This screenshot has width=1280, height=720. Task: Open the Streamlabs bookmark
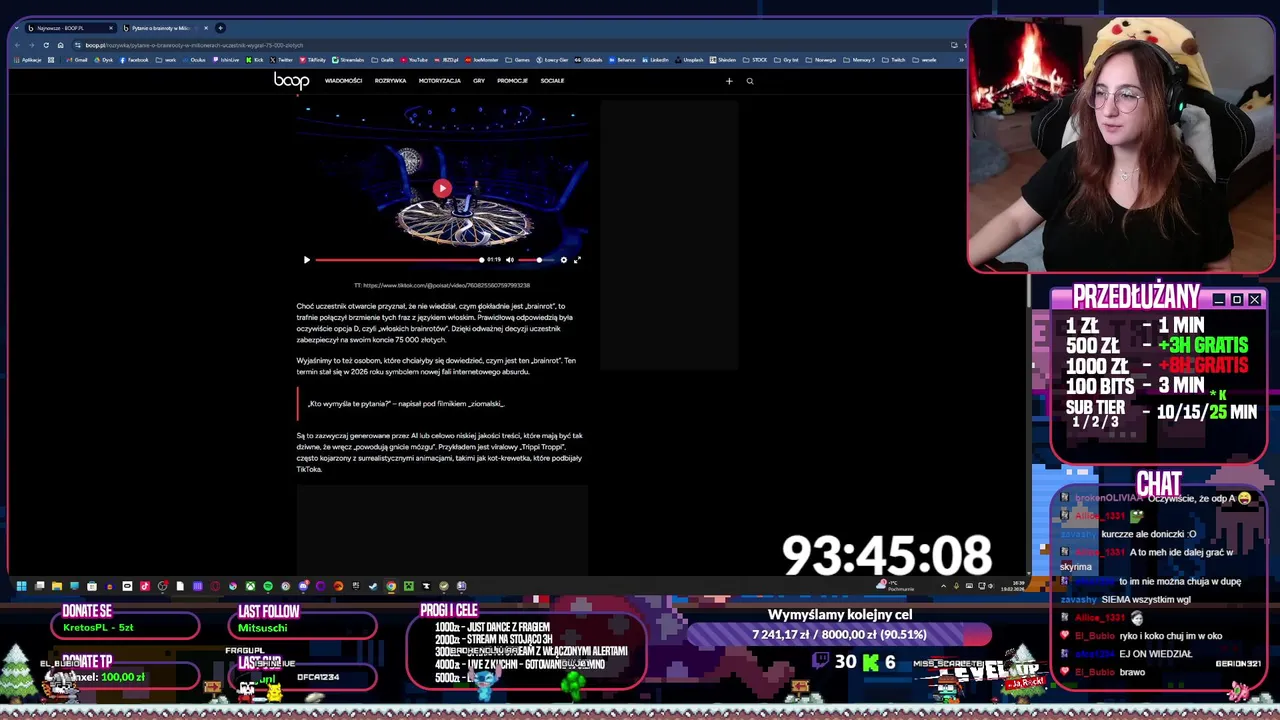(x=348, y=60)
